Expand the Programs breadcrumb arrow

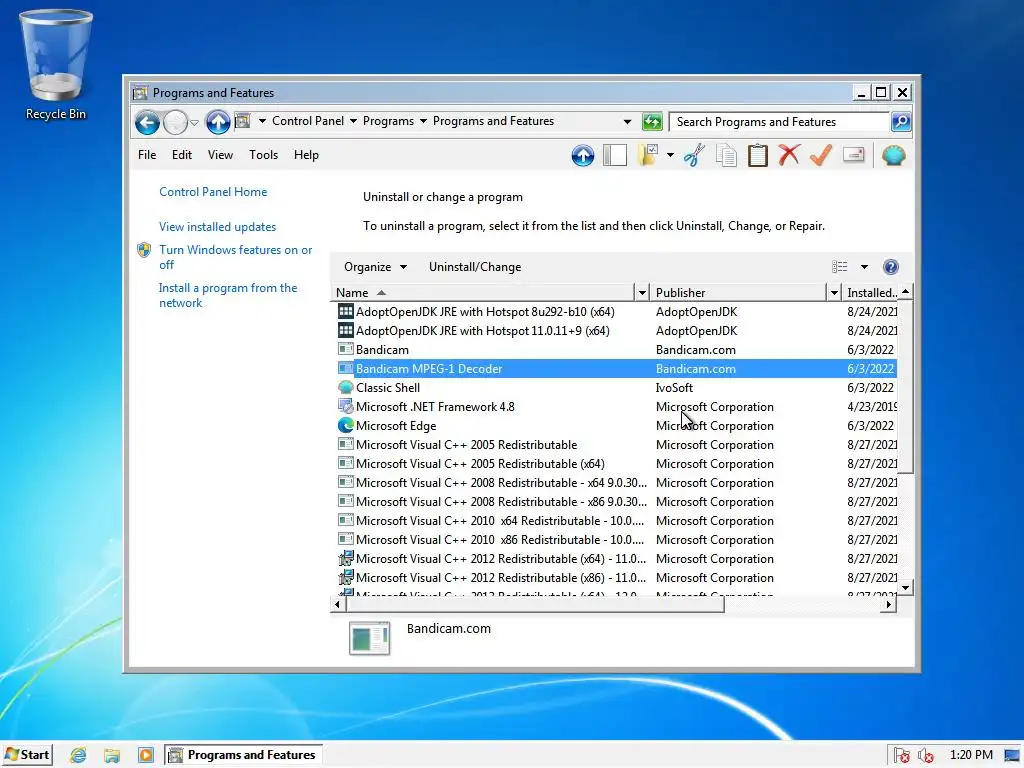coord(423,121)
